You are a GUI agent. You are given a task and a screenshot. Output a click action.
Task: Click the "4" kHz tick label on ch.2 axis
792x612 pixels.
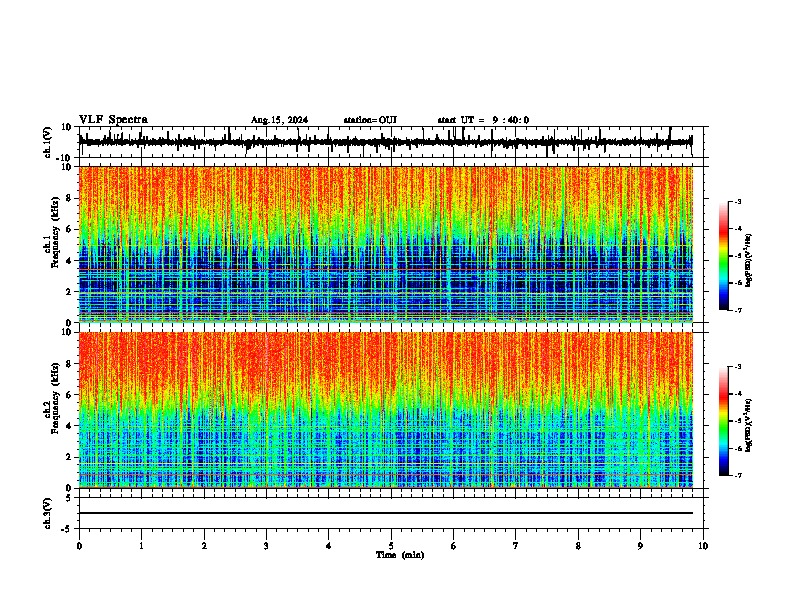pos(70,426)
